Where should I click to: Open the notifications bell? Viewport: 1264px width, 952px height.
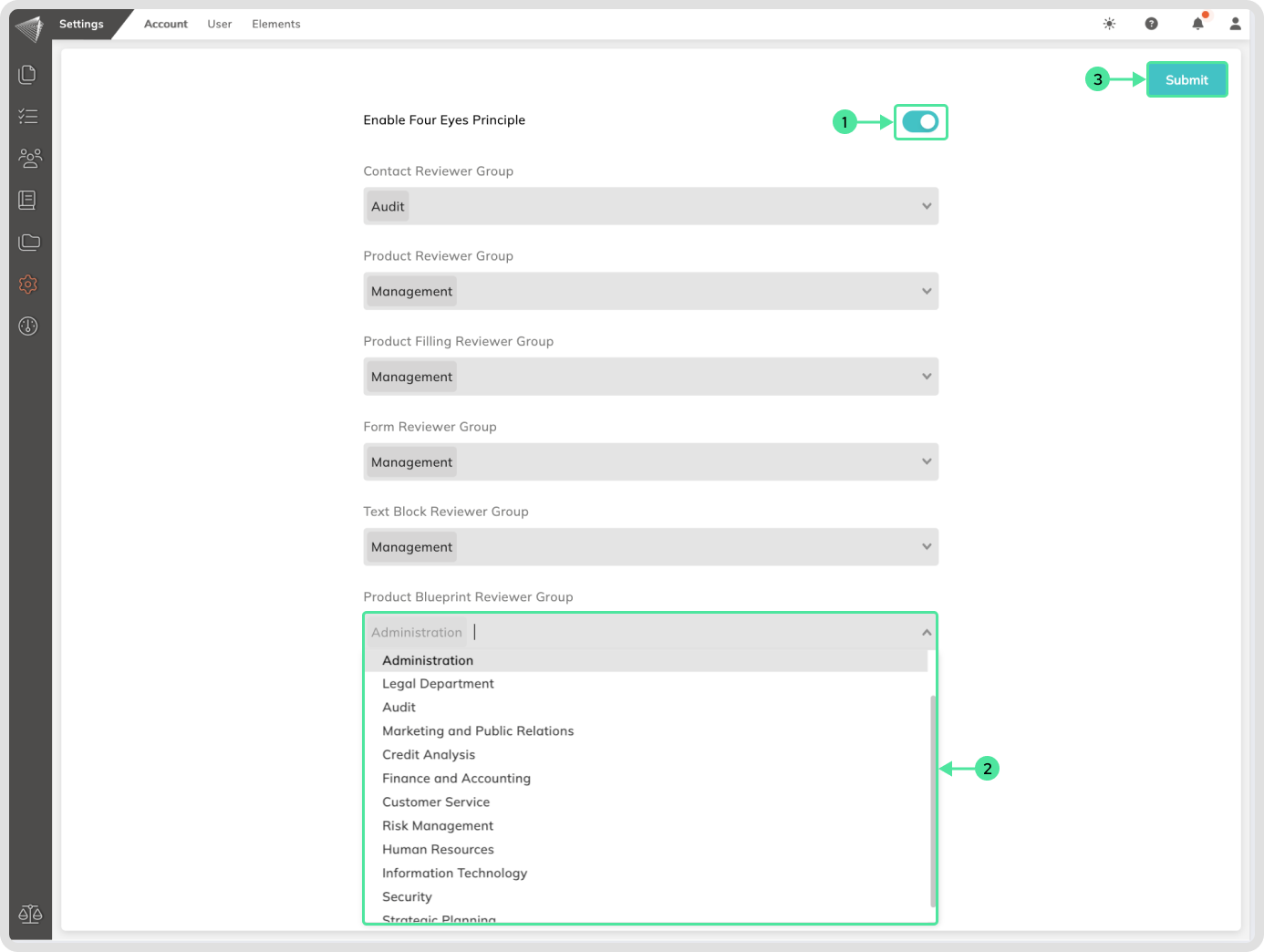(1197, 24)
